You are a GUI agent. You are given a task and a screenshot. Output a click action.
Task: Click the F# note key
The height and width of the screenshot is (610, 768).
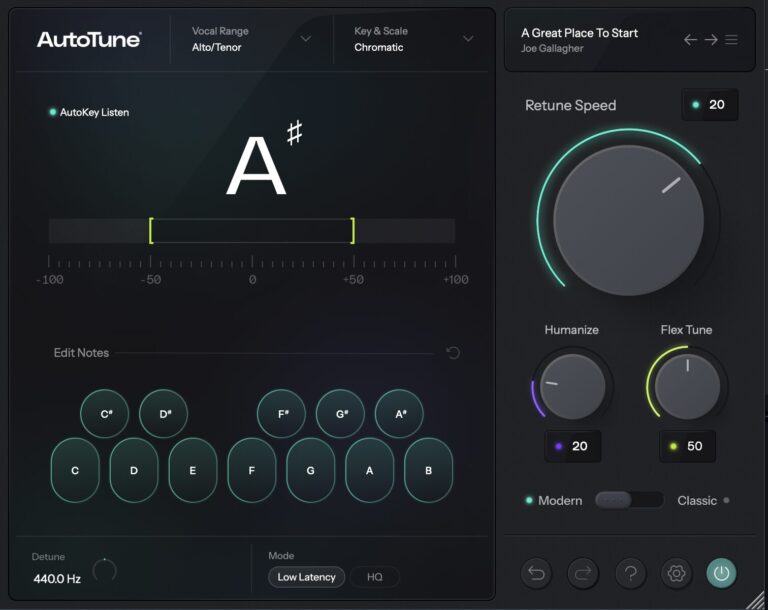282,414
